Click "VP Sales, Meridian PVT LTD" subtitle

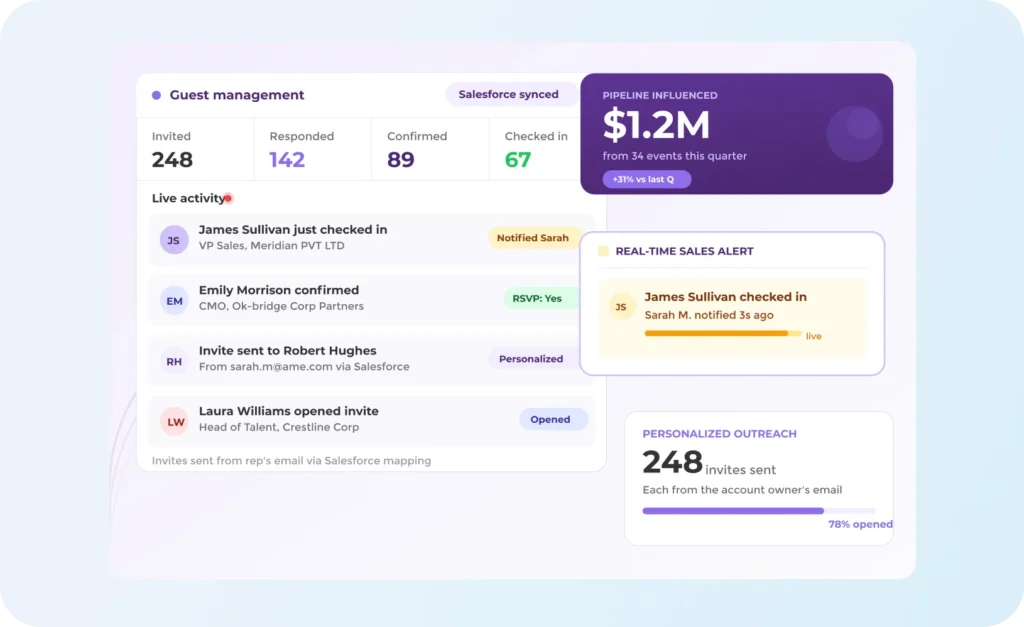click(x=272, y=246)
